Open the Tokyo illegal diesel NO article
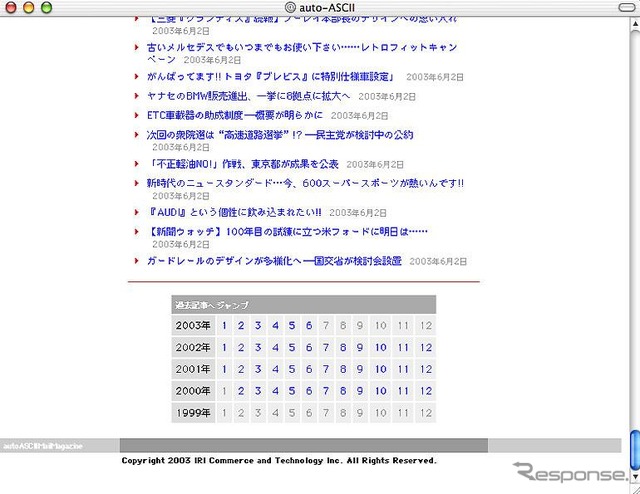Image resolution: width=640 pixels, height=494 pixels. point(242,164)
